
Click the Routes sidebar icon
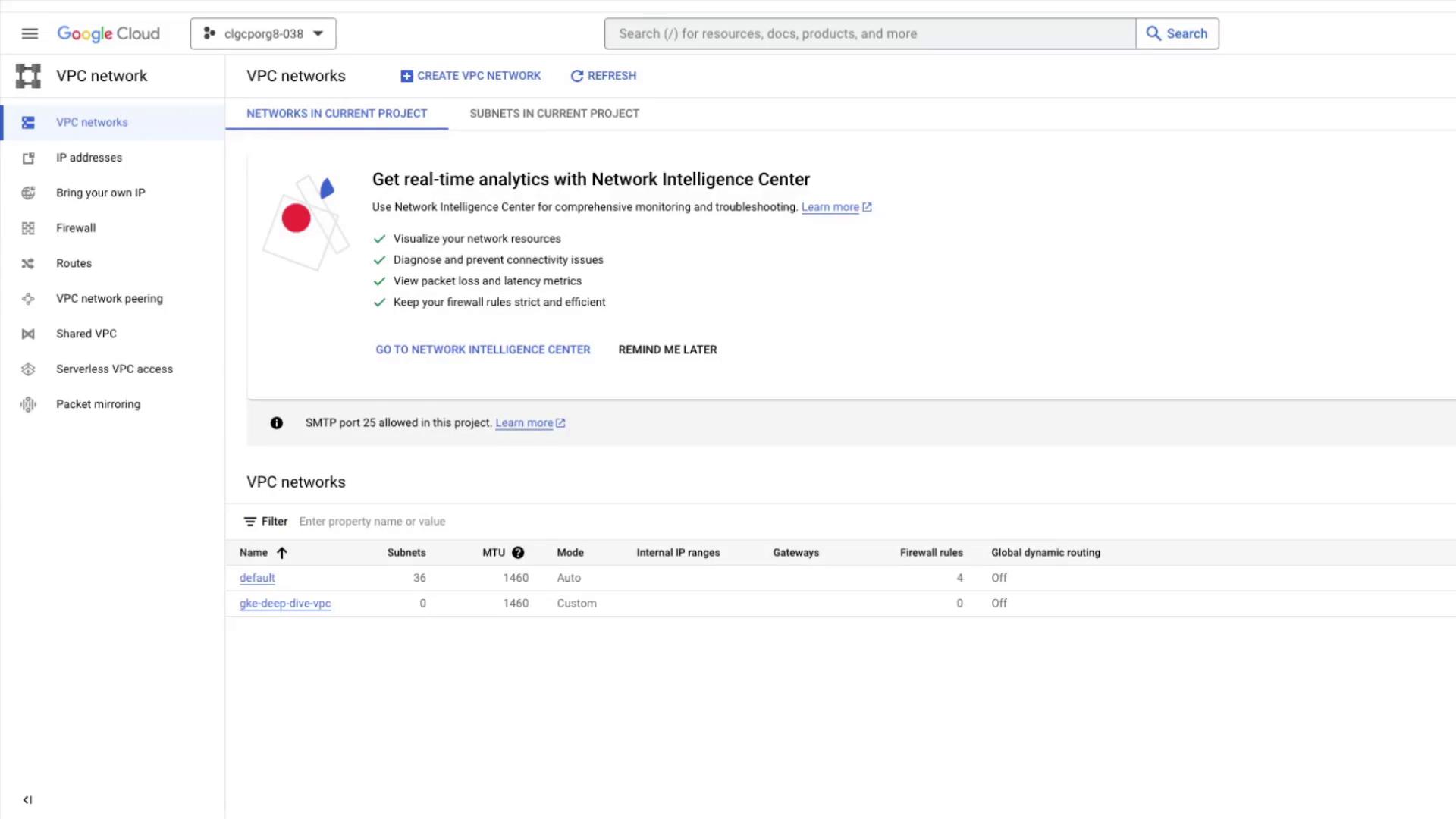[x=28, y=263]
